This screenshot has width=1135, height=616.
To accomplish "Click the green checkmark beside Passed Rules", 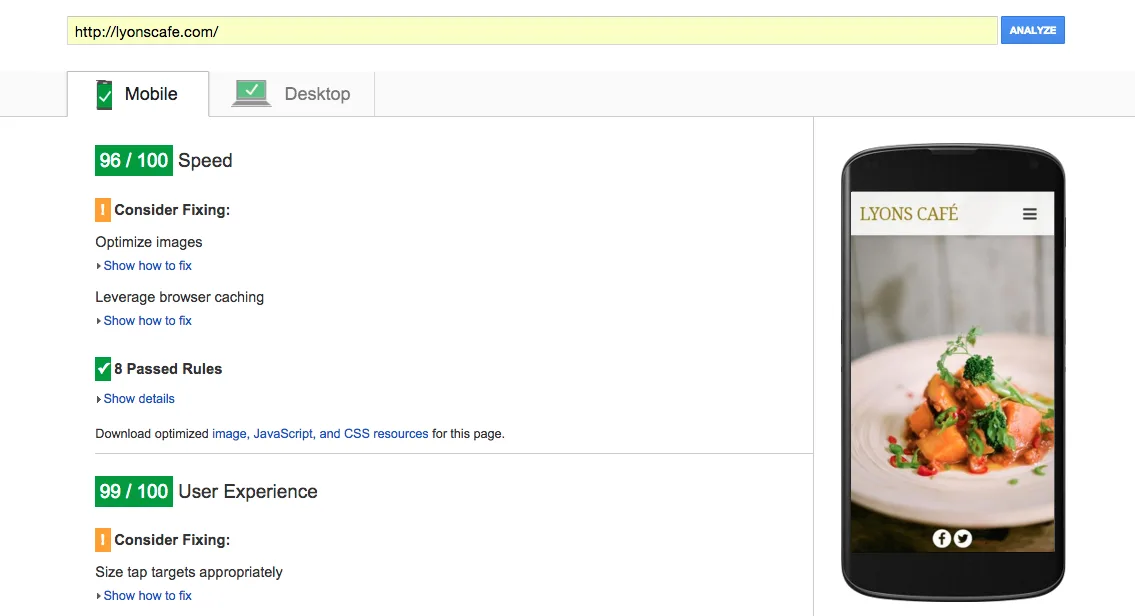I will click(103, 369).
